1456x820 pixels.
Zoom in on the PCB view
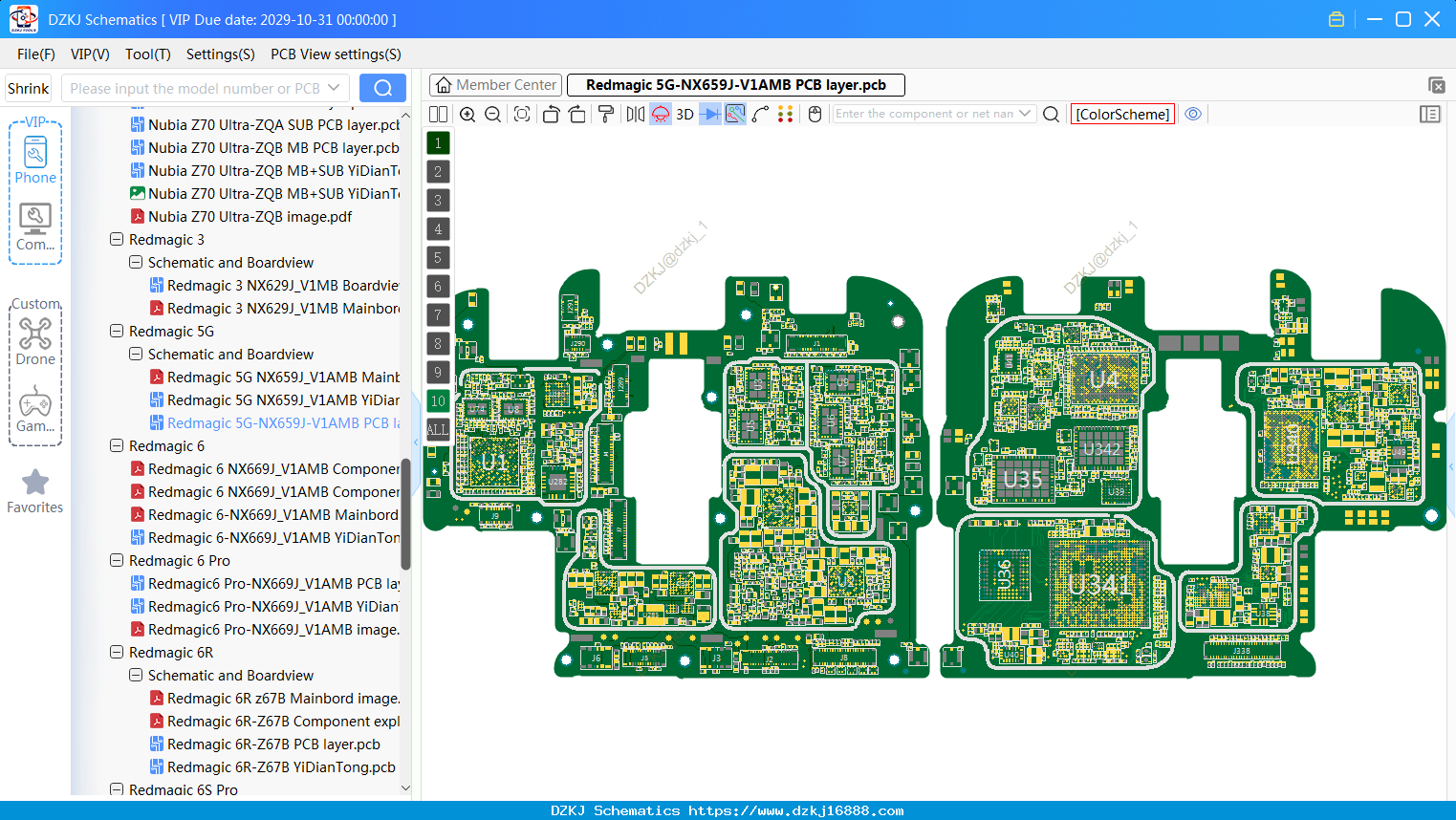(x=467, y=114)
